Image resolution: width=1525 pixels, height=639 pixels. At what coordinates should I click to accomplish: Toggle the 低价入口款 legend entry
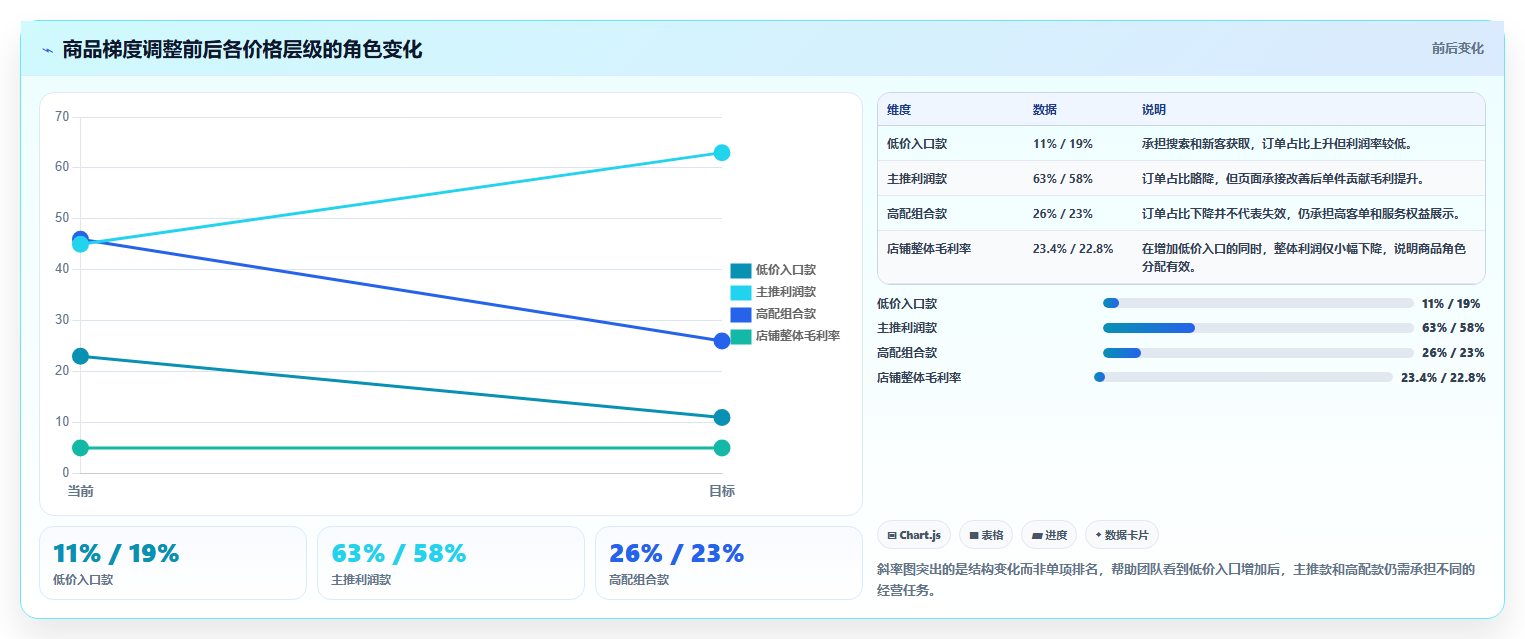[773, 270]
